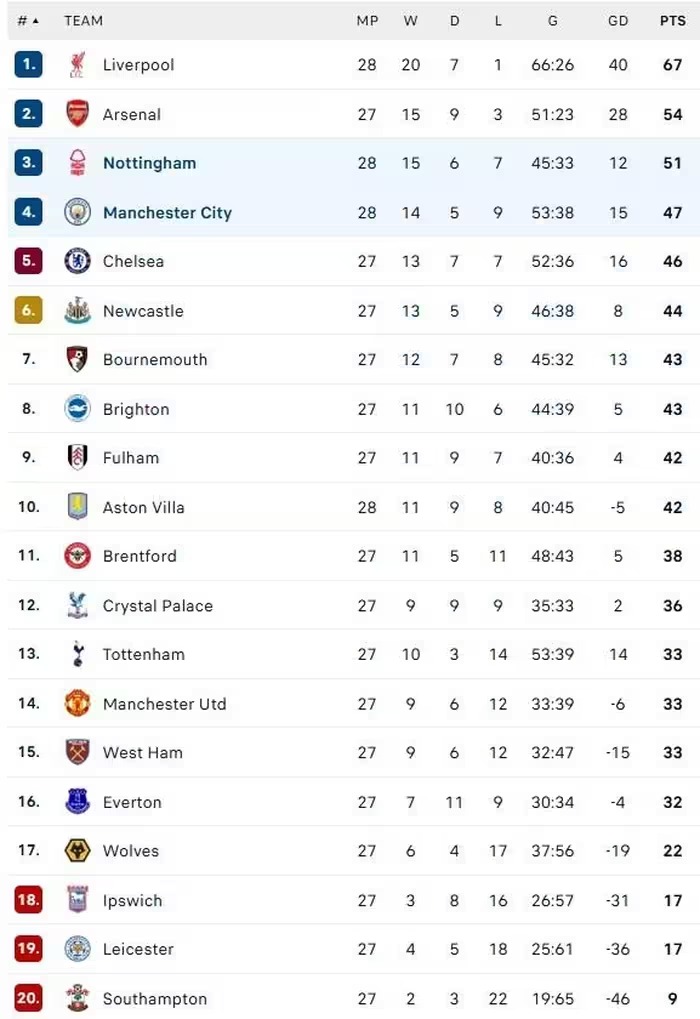
Task: Click the Everton club crest icon
Action: point(77,802)
